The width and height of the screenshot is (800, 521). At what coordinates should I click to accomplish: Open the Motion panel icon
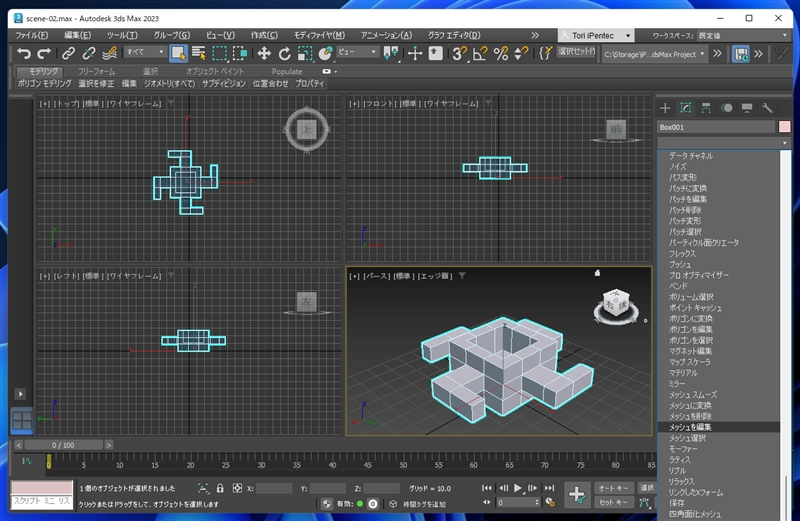pos(726,108)
